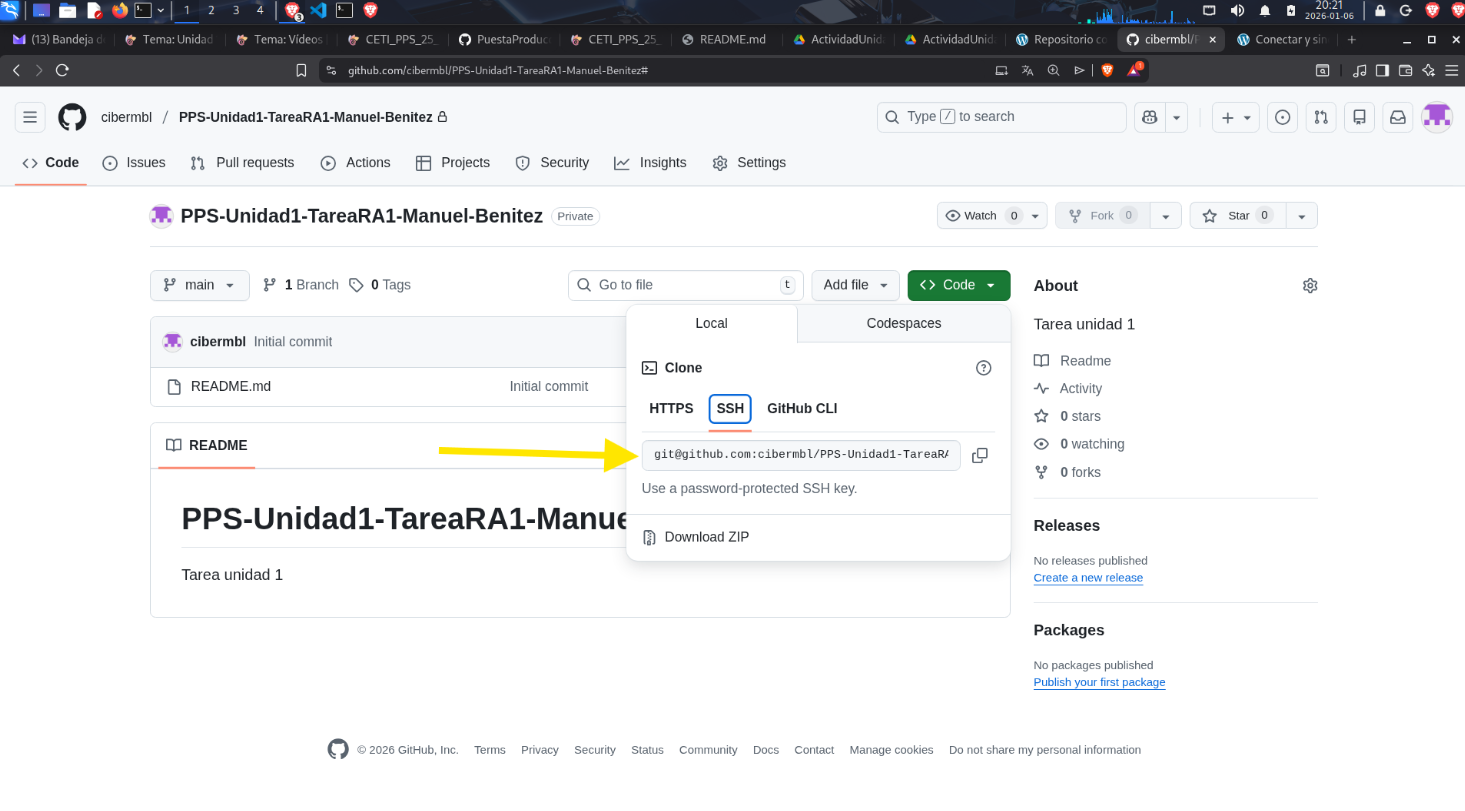This screenshot has width=1465, height=811.
Task: Select HTTPS clone option
Action: tap(671, 408)
